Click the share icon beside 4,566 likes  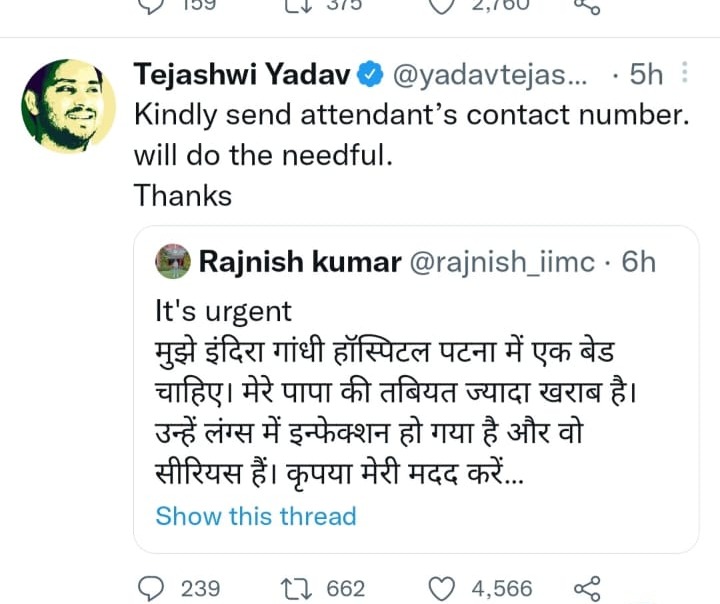(588, 587)
